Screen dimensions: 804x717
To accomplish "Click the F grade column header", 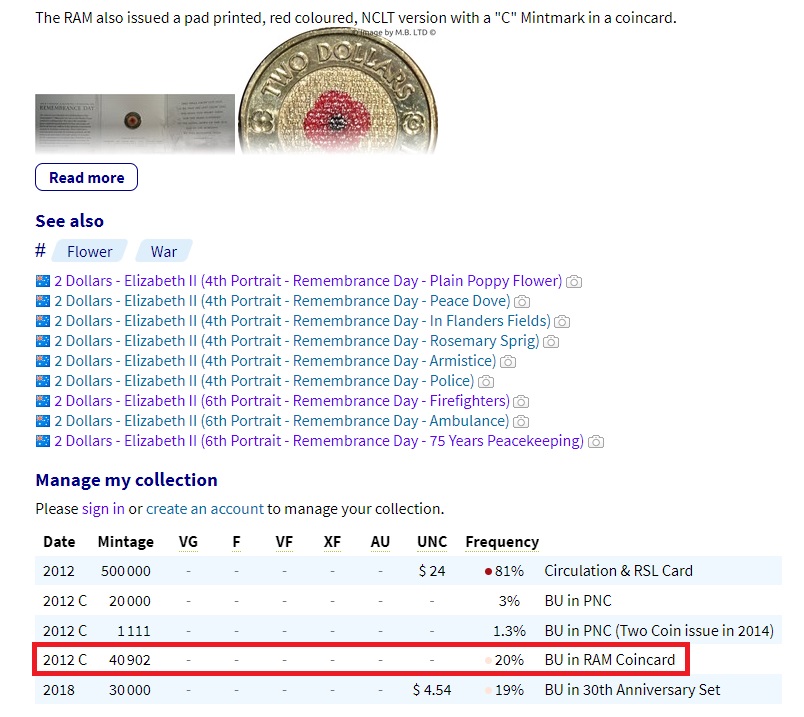I will coord(236,542).
